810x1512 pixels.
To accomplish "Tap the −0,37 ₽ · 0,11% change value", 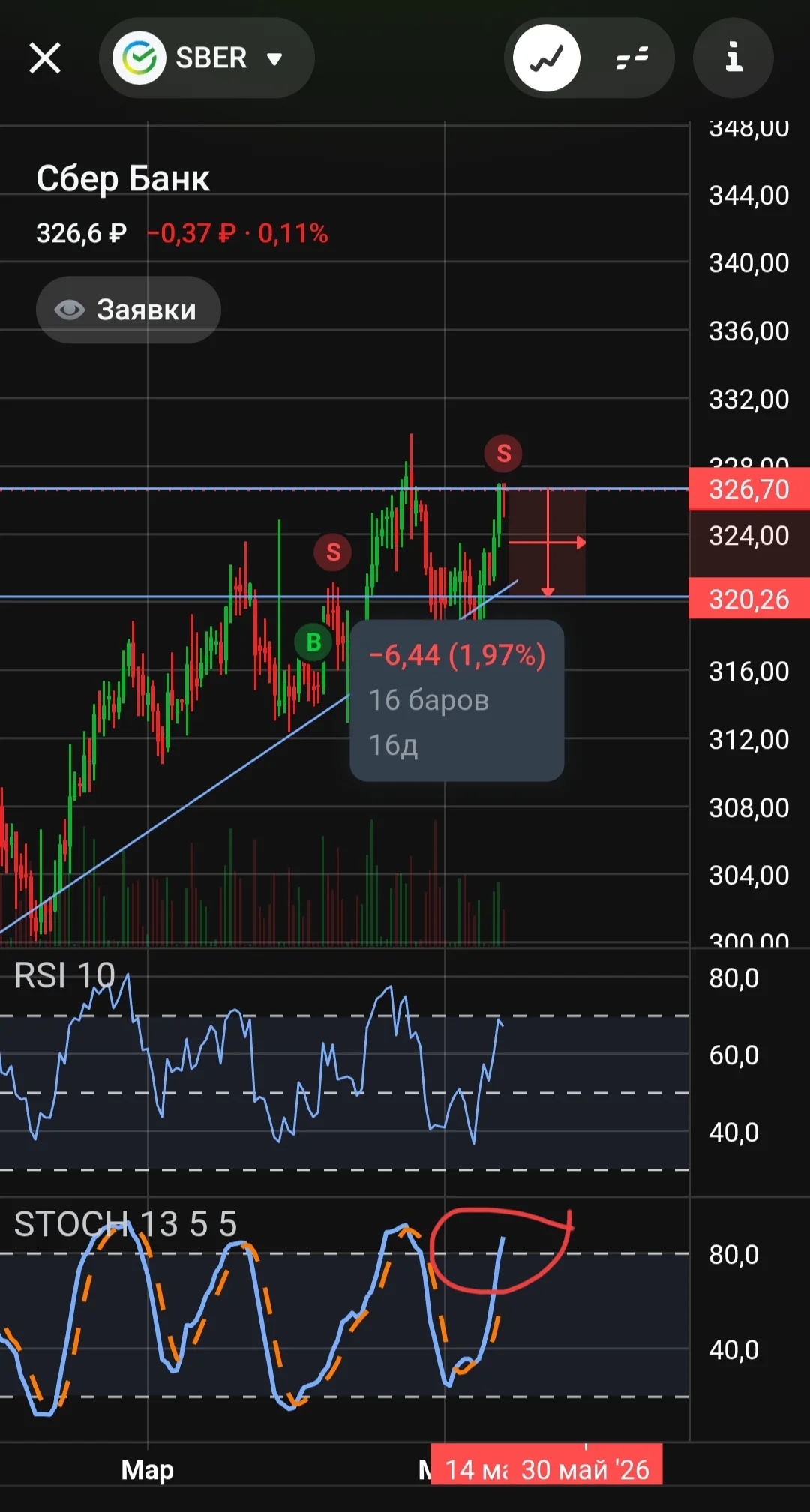I will tap(238, 233).
